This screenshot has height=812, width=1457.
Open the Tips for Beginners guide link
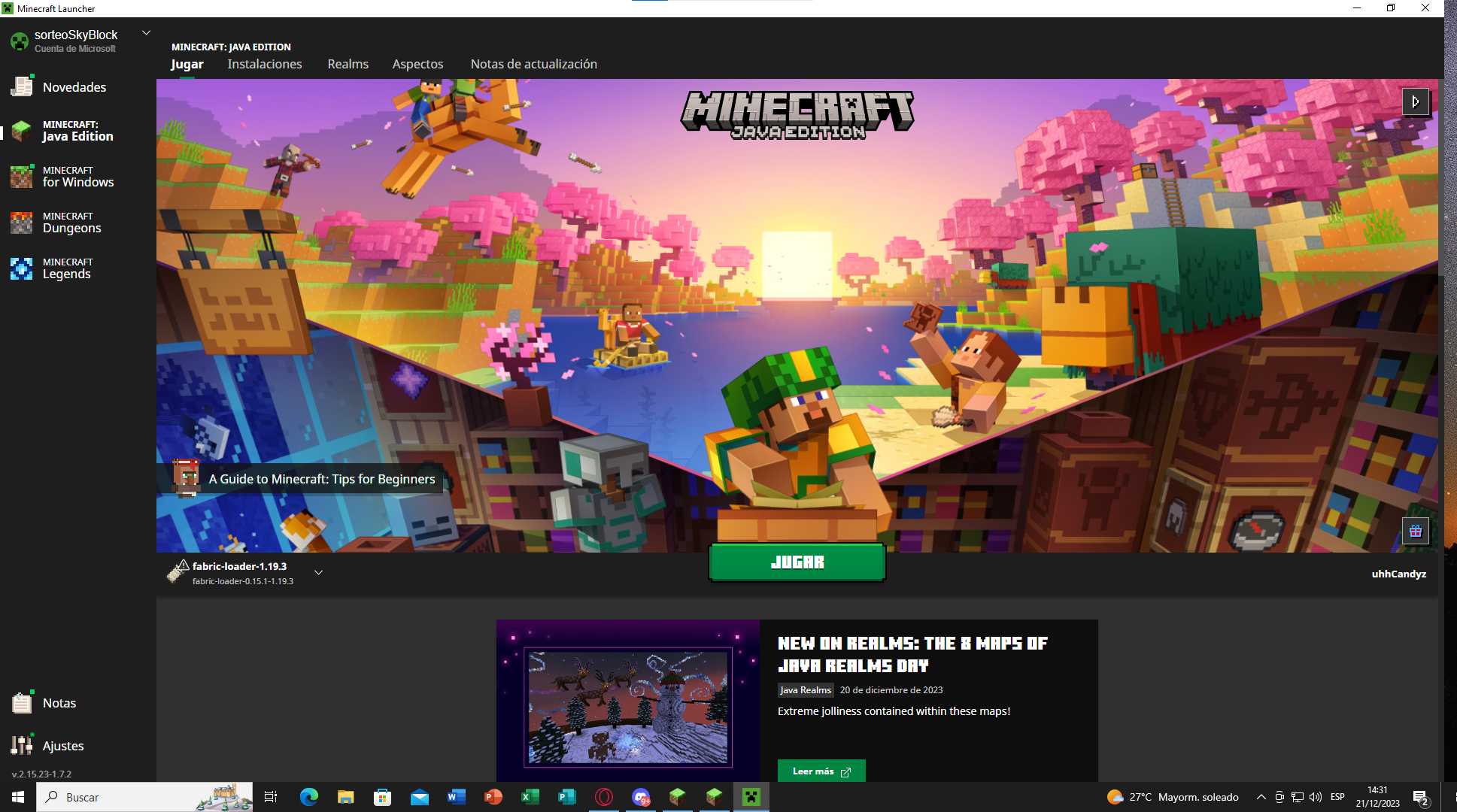tap(321, 479)
